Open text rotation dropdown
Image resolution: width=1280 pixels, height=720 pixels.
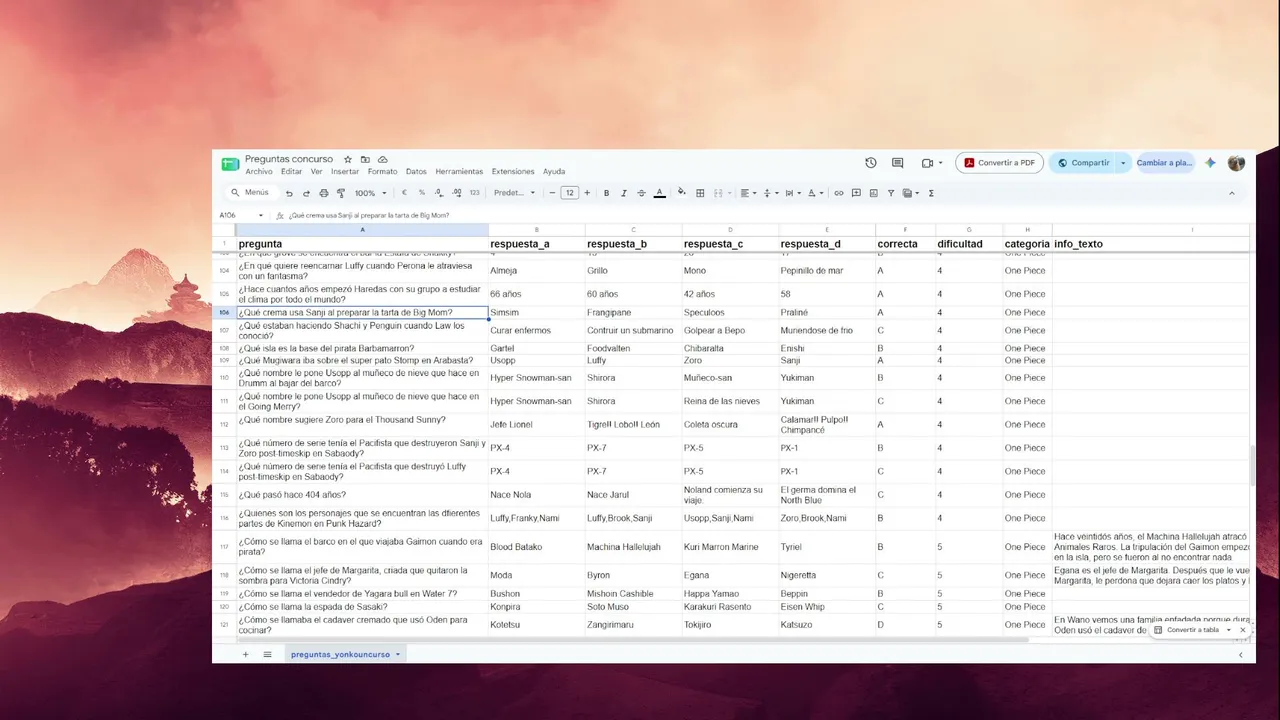pyautogui.click(x=816, y=193)
